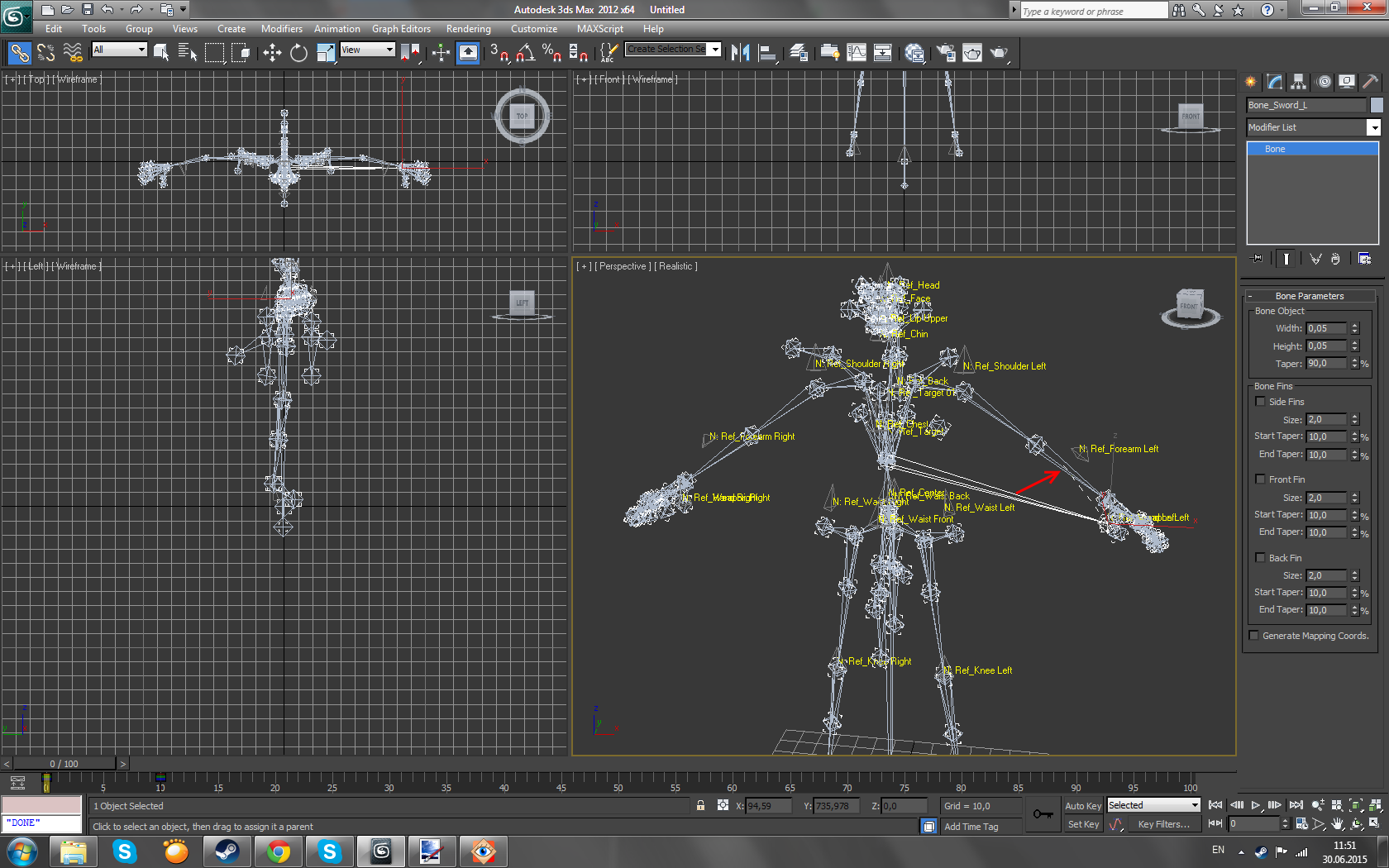Open the Curve Editor from toolbar

coord(857,53)
